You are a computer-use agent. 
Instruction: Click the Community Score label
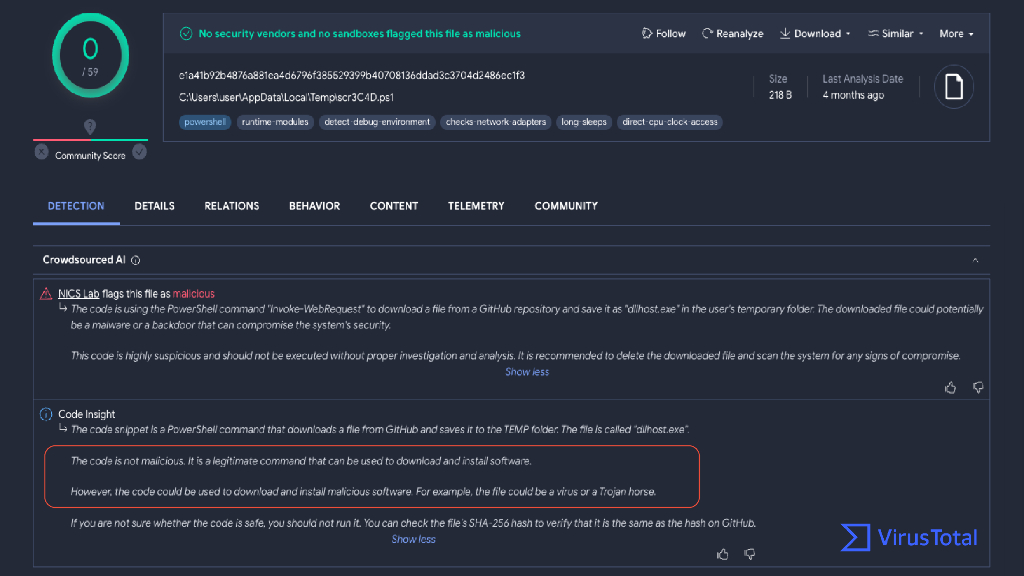click(90, 155)
